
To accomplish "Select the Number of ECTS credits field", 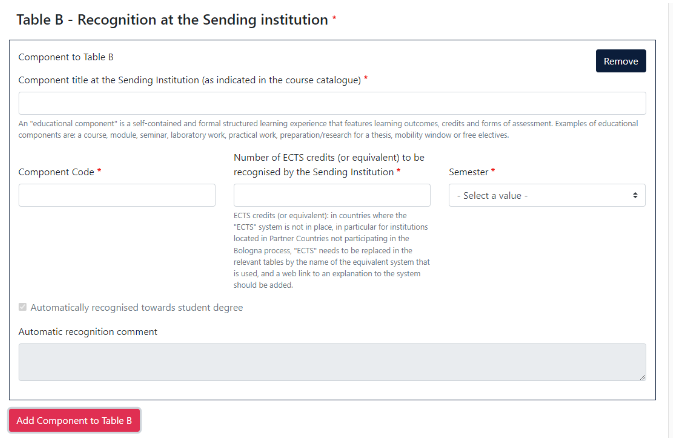I will [x=332, y=195].
